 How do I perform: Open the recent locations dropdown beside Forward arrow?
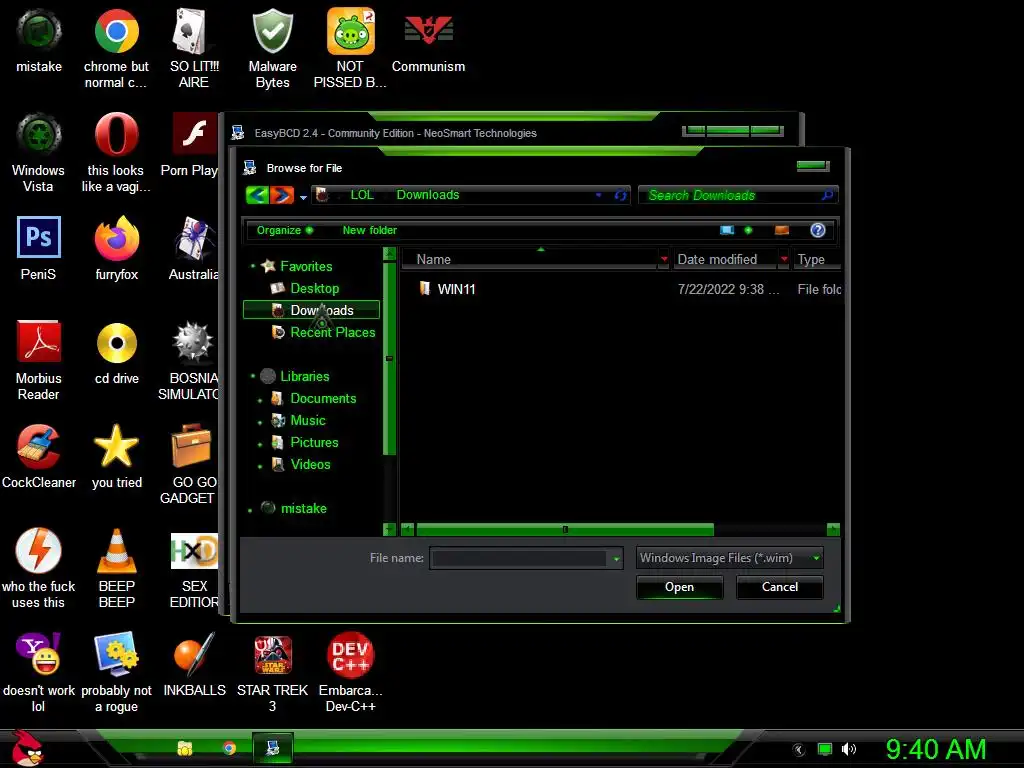303,197
